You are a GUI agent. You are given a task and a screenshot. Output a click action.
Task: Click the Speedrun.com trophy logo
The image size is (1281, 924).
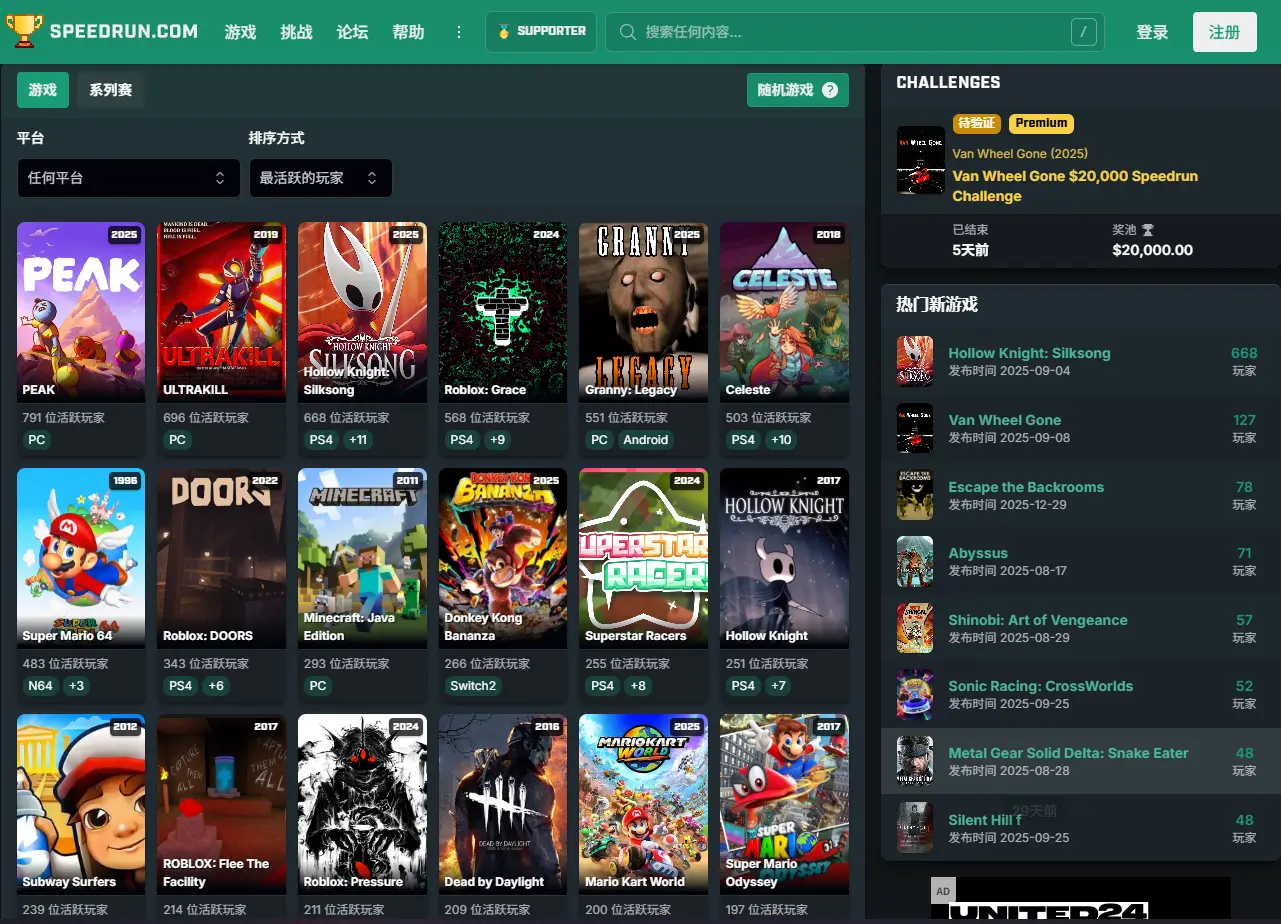[24, 31]
